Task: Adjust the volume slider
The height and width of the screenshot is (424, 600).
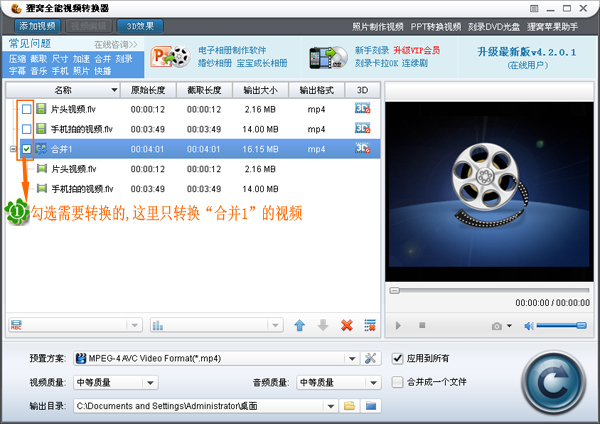Action: click(x=561, y=326)
